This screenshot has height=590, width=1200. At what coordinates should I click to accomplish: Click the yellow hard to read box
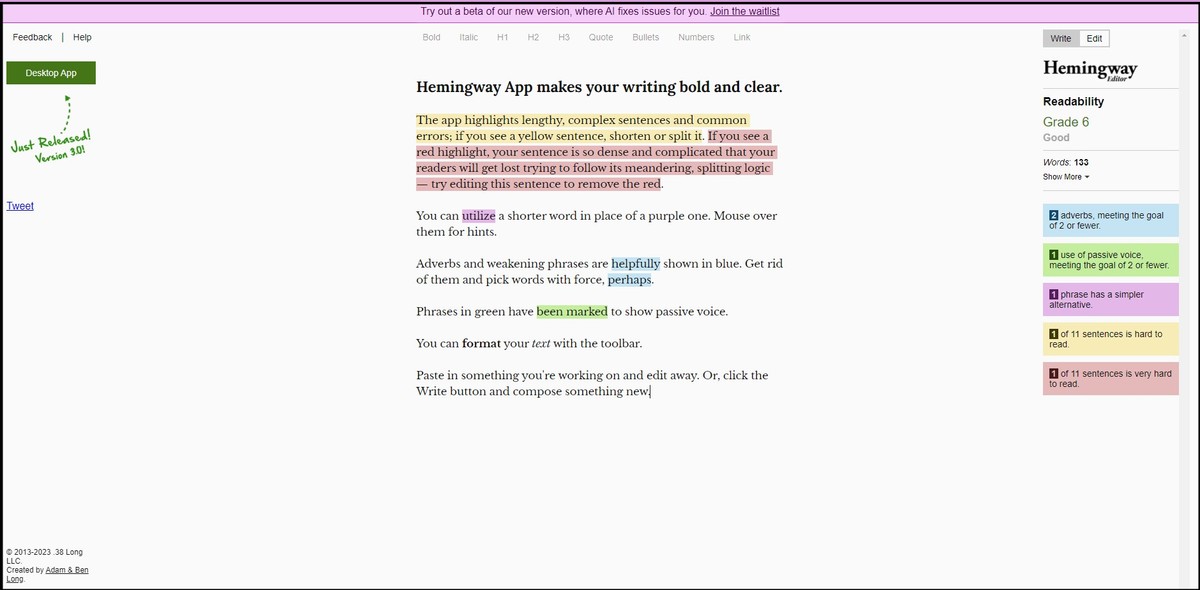(x=1110, y=339)
